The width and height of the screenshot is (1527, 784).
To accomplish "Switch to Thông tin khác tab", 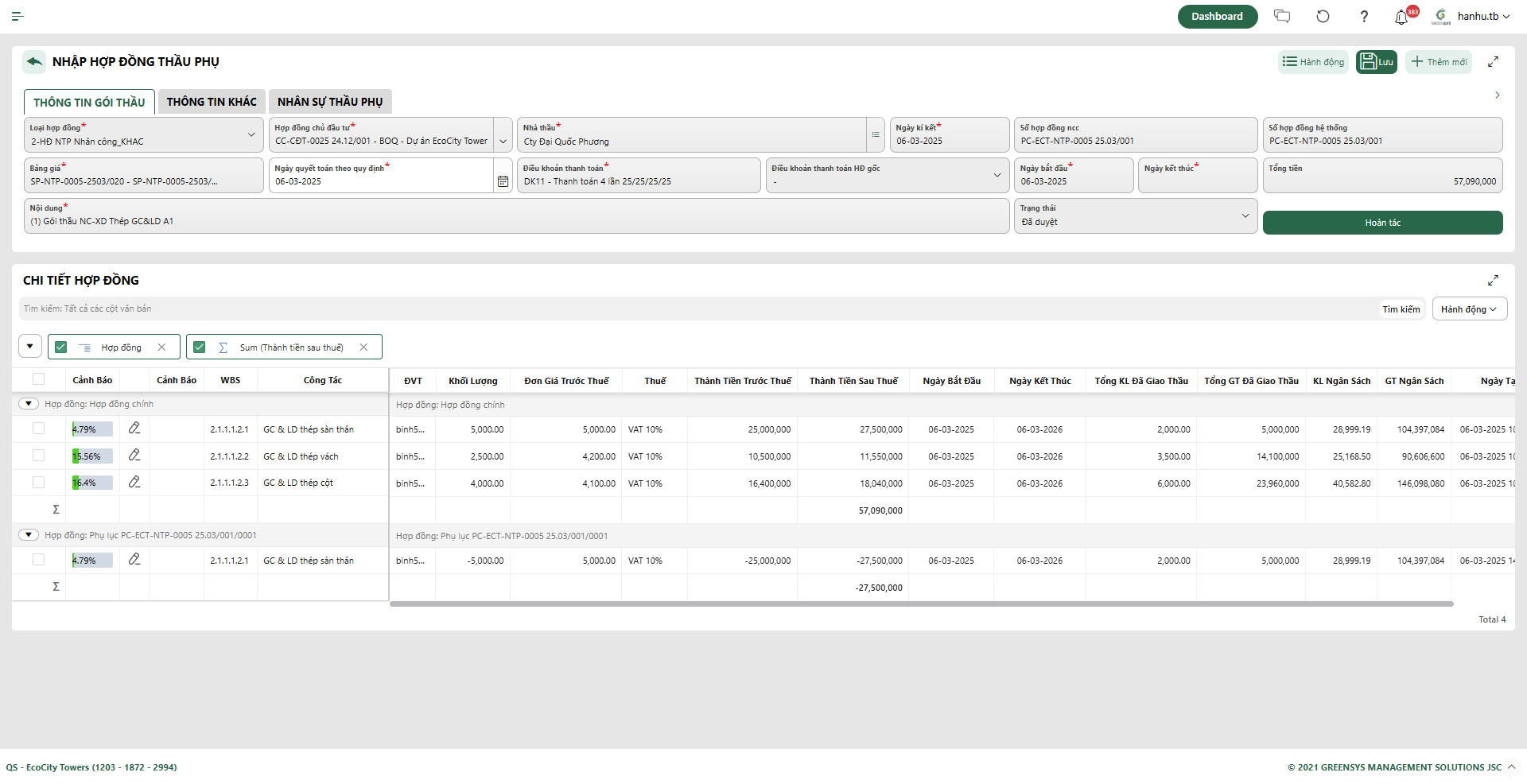I will (212, 102).
